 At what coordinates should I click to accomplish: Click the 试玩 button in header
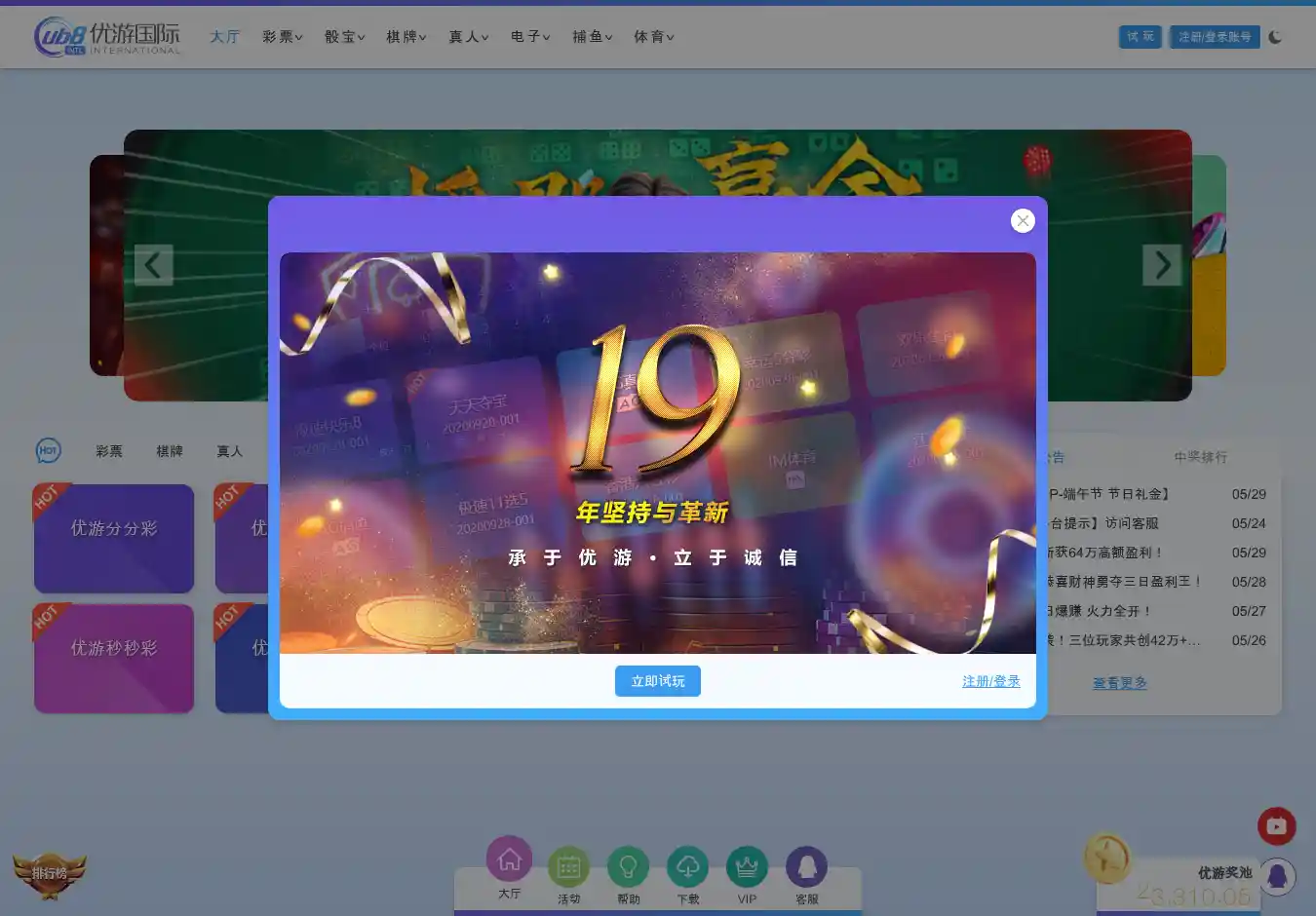pos(1140,37)
